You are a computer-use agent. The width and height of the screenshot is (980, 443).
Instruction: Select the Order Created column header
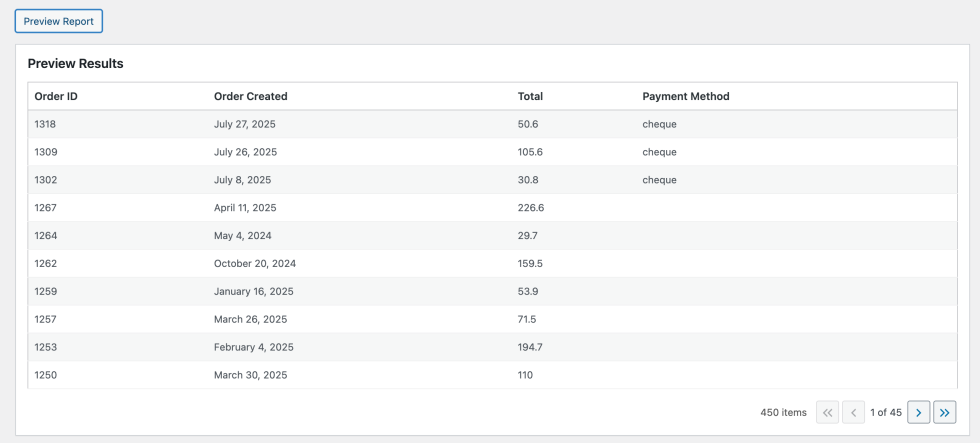point(251,96)
